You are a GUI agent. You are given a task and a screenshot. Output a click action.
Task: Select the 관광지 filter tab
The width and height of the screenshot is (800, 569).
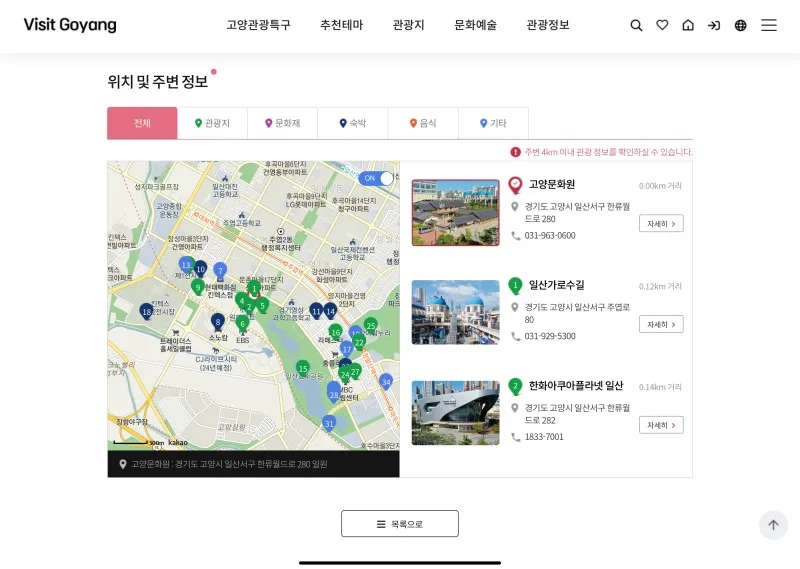[x=212, y=123]
